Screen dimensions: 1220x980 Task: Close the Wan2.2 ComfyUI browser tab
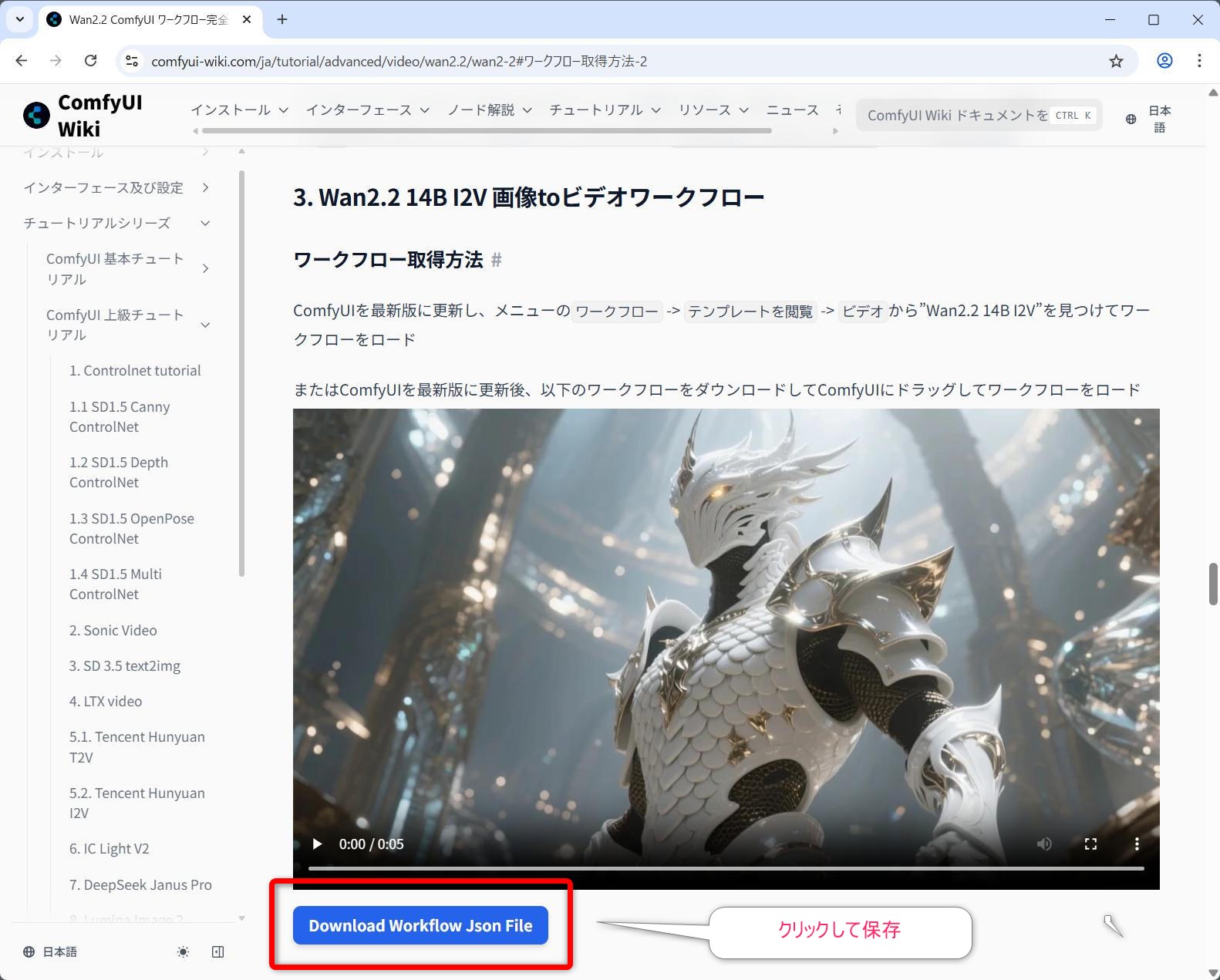(x=247, y=19)
